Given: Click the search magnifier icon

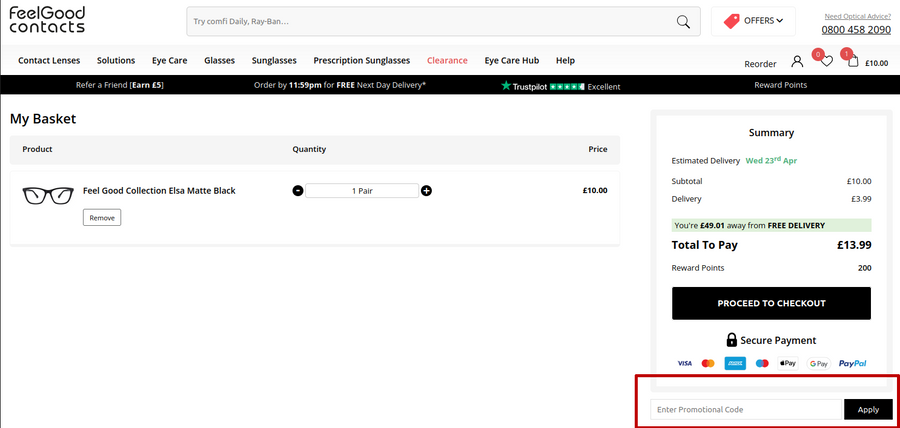Looking at the screenshot, I should click(683, 22).
